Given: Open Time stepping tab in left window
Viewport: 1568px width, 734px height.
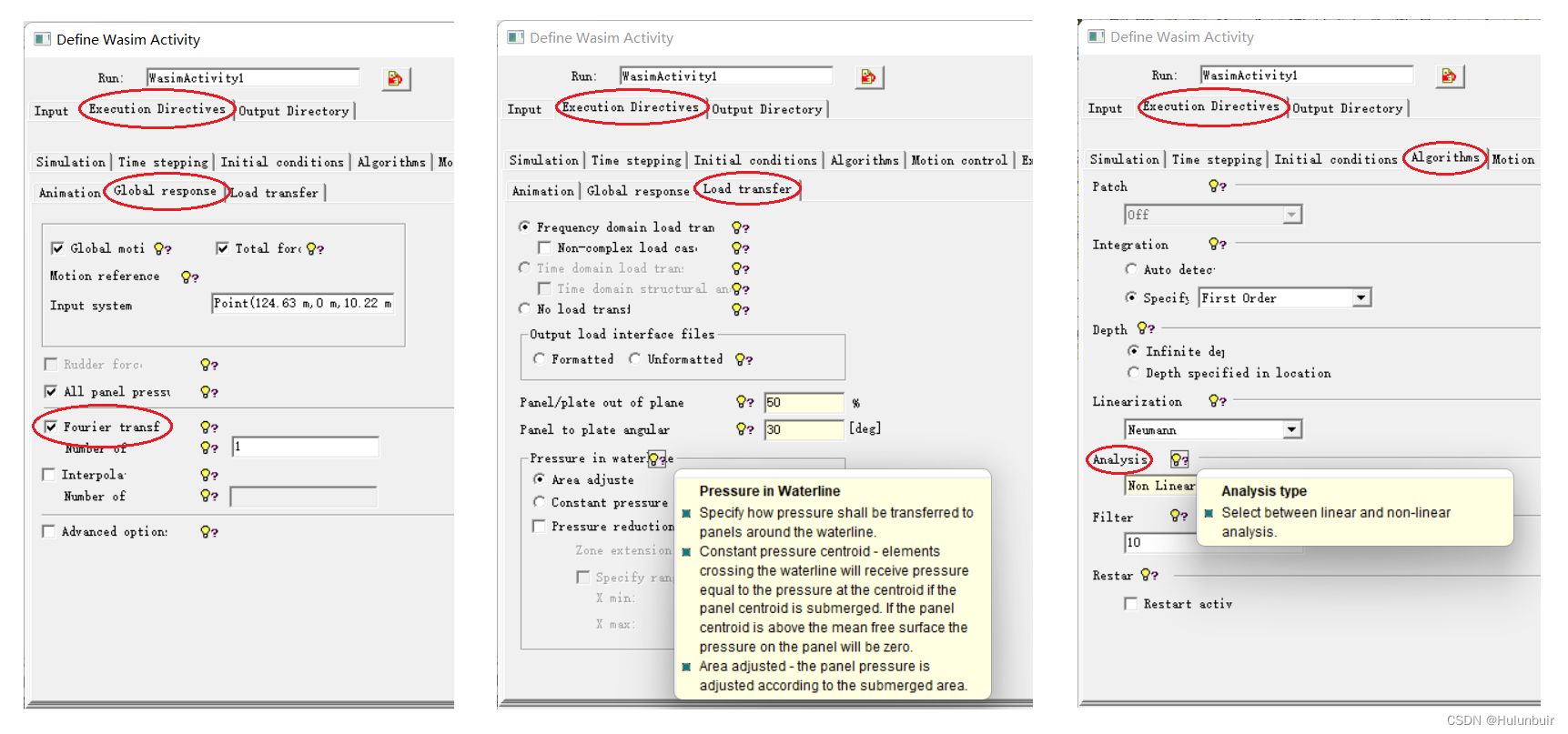Looking at the screenshot, I should point(164,162).
